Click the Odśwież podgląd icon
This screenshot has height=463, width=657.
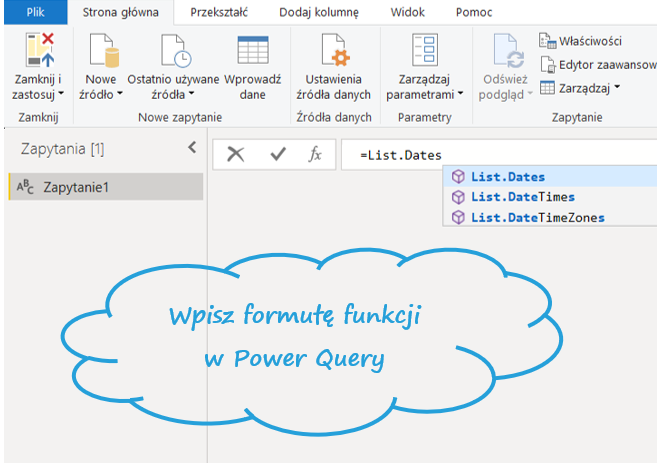509,50
